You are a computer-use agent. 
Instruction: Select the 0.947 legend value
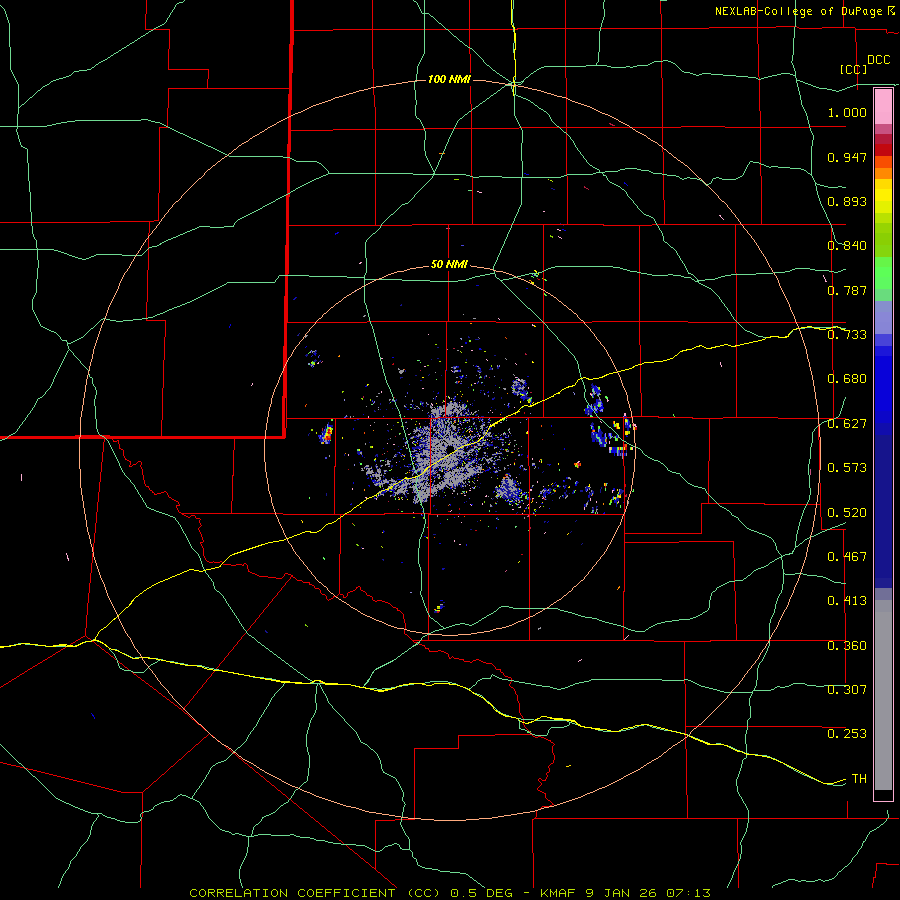coord(847,157)
